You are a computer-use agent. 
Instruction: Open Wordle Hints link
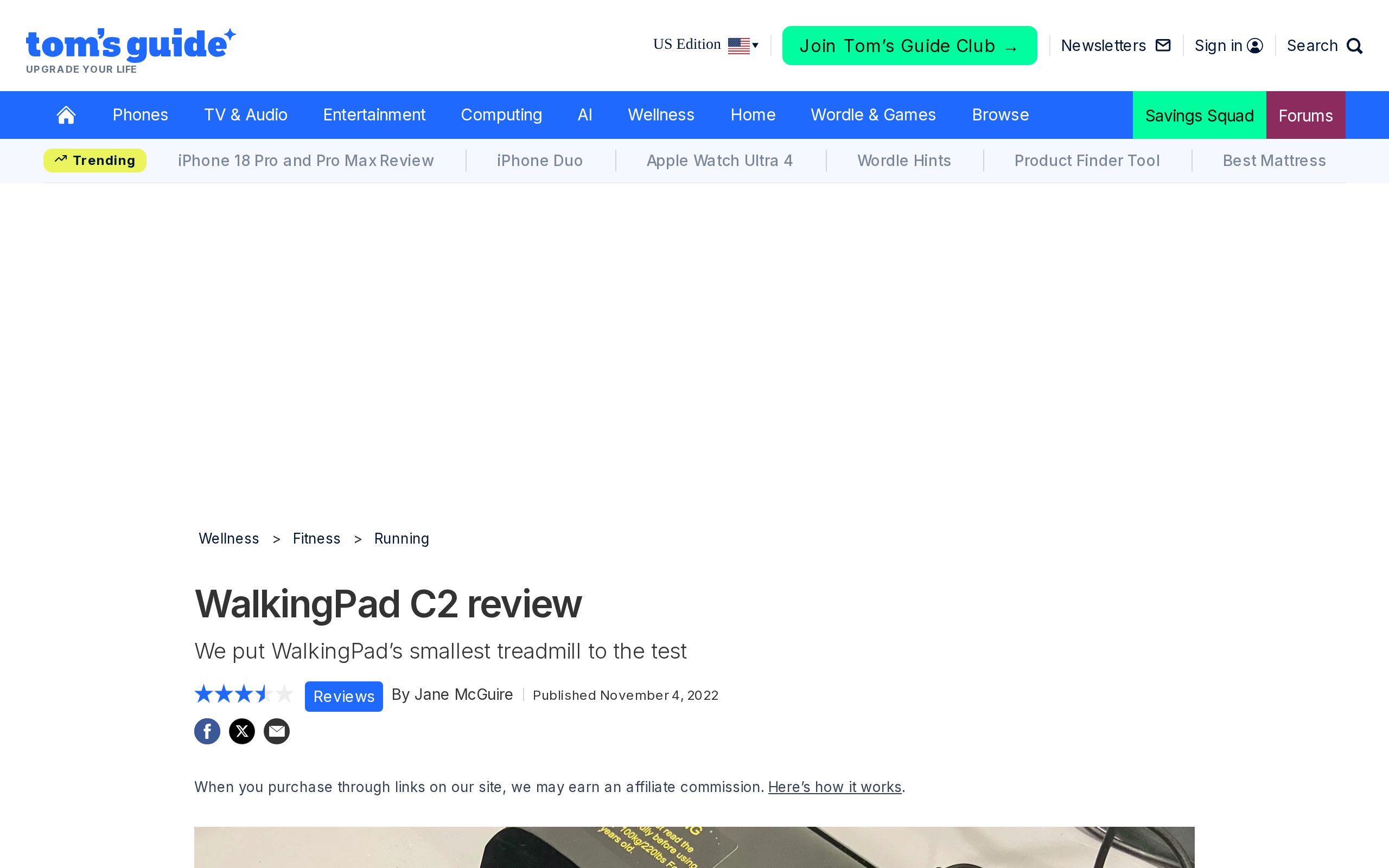pyautogui.click(x=904, y=161)
